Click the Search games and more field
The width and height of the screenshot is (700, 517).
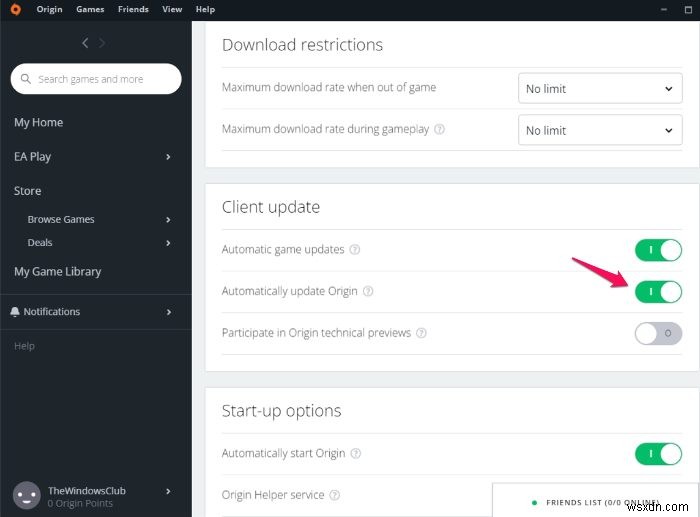point(96,79)
